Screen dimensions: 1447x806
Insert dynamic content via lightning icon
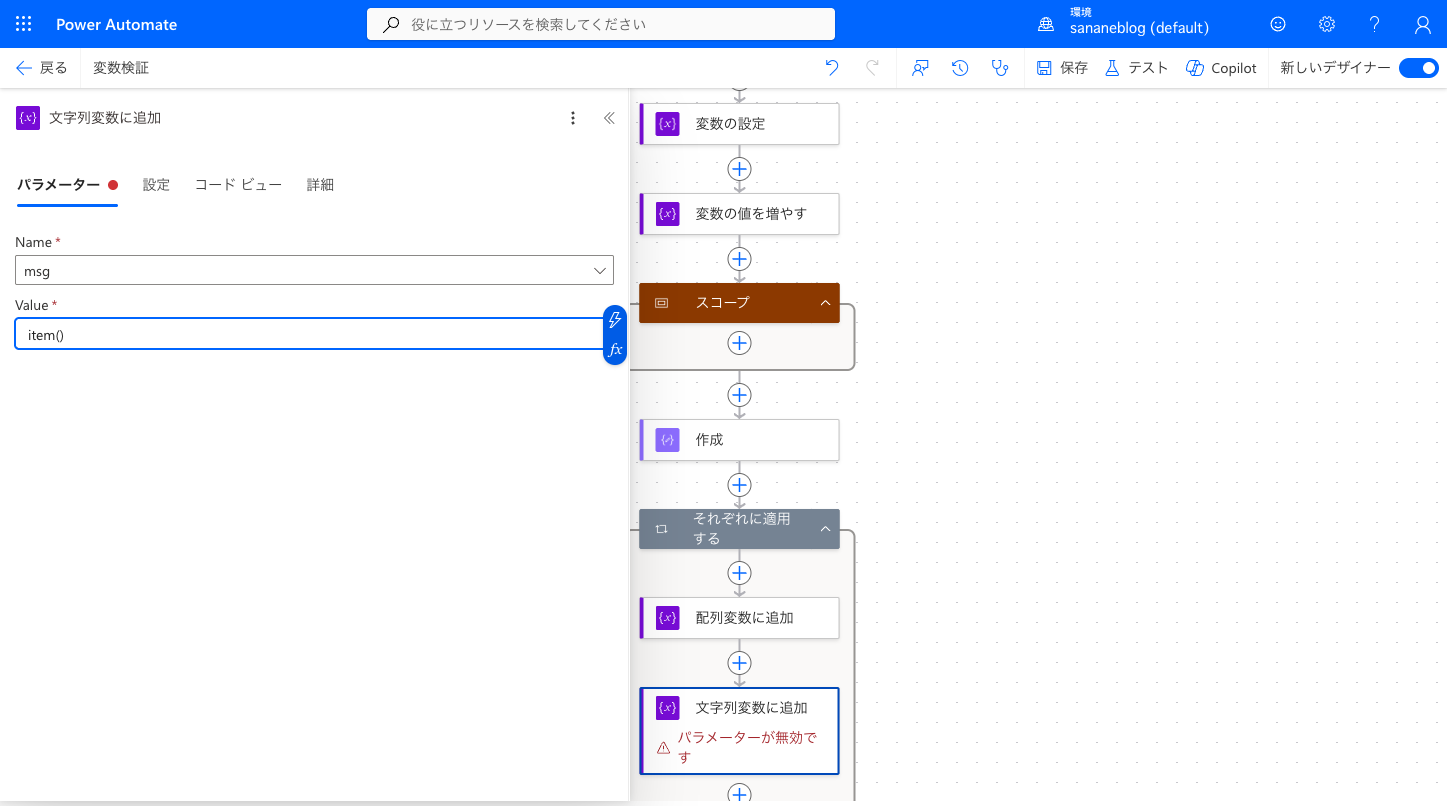click(x=615, y=320)
